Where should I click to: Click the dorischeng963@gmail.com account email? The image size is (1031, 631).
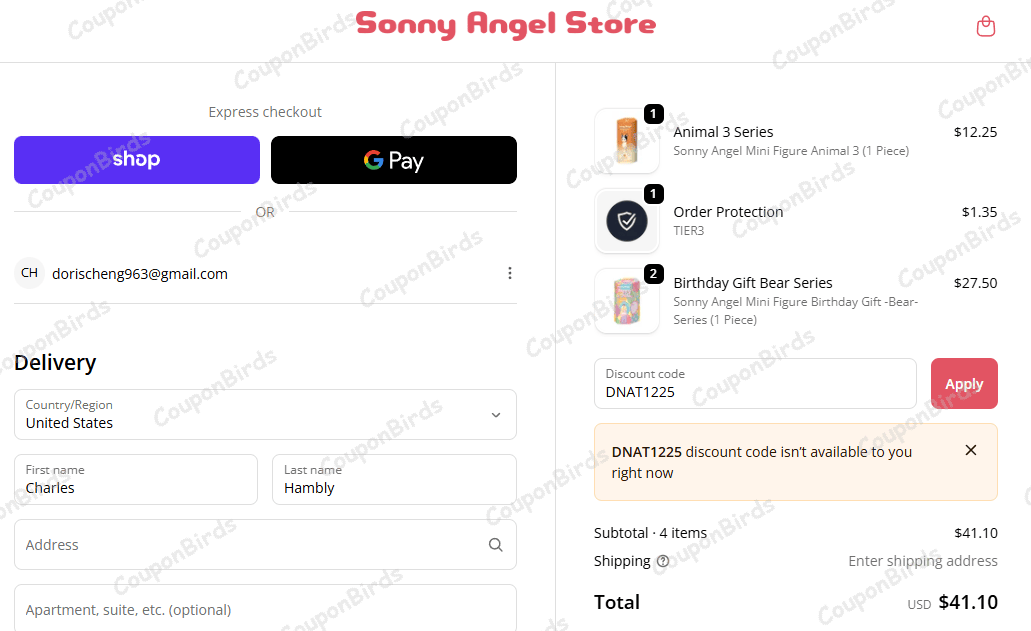pyautogui.click(x=140, y=274)
